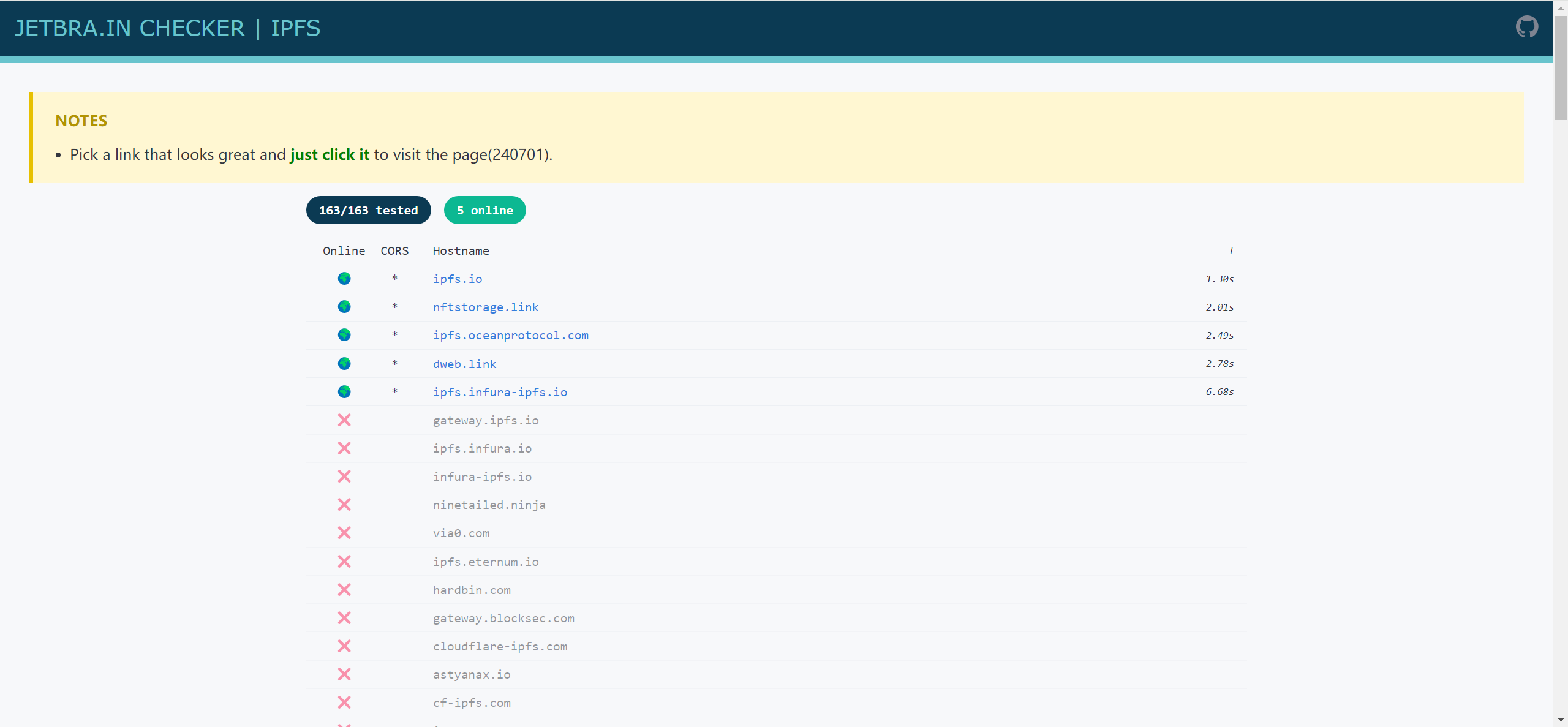Click the JETBRA.IN CHECKER | IPFS title
This screenshot has height=727, width=1568.
(167, 28)
